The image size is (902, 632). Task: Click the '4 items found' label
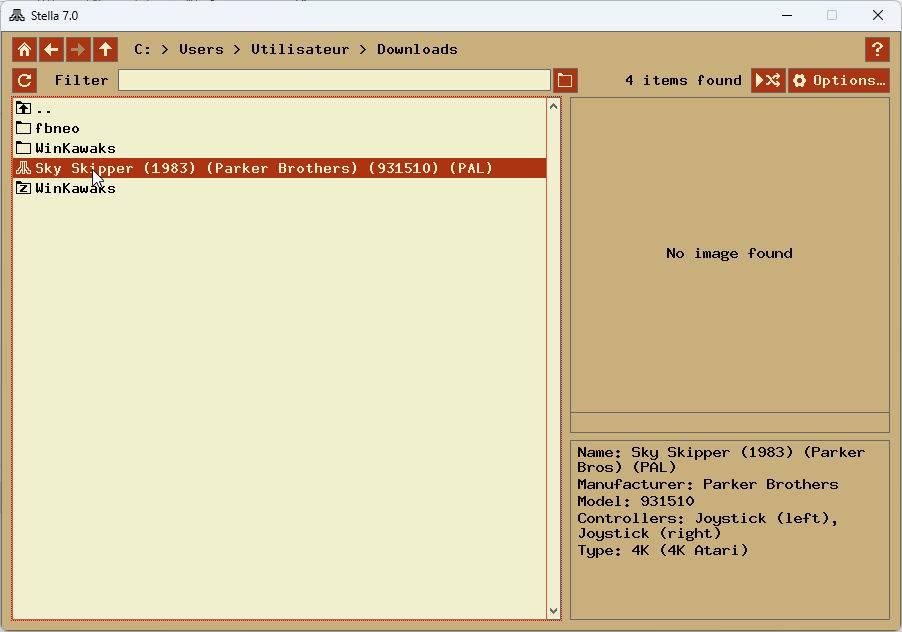(x=683, y=81)
